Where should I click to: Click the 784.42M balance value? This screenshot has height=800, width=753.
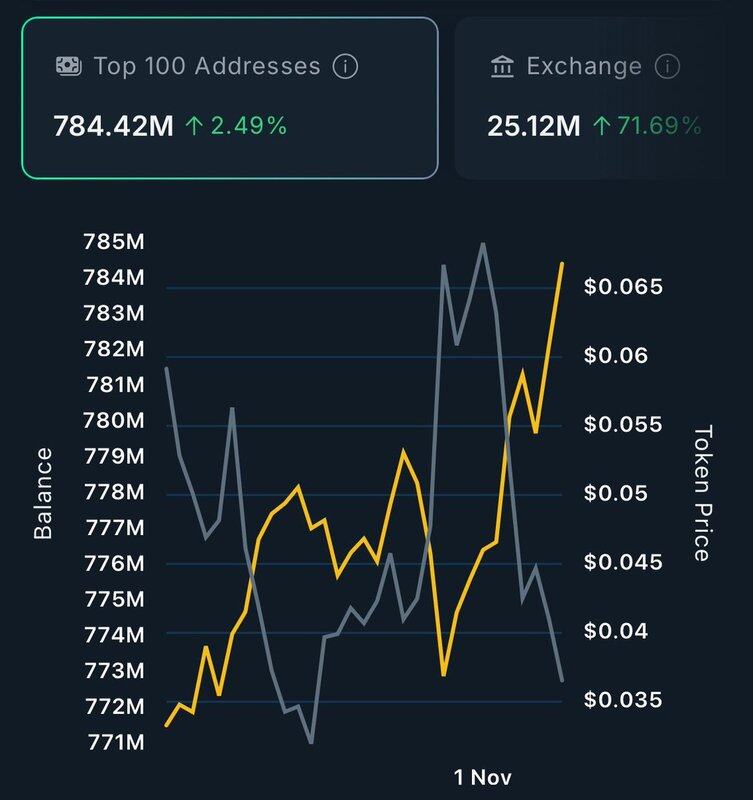pos(113,126)
